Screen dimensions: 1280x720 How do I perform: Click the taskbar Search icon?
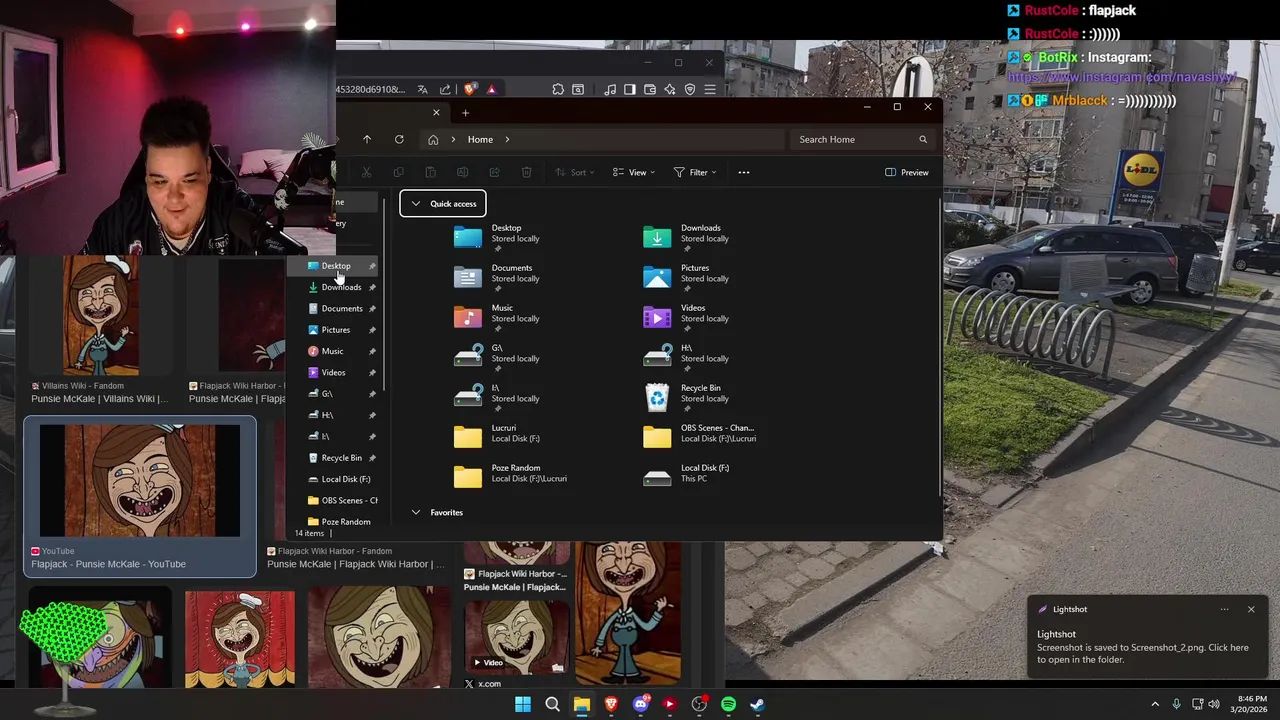[552, 704]
